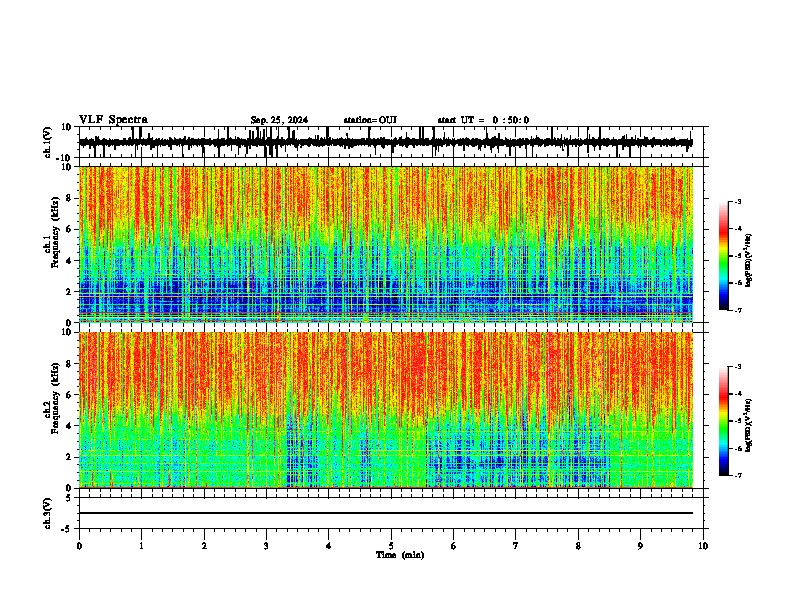The width and height of the screenshot is (792, 612).
Task: Click time axis tick label "3"
Action: (x=266, y=546)
